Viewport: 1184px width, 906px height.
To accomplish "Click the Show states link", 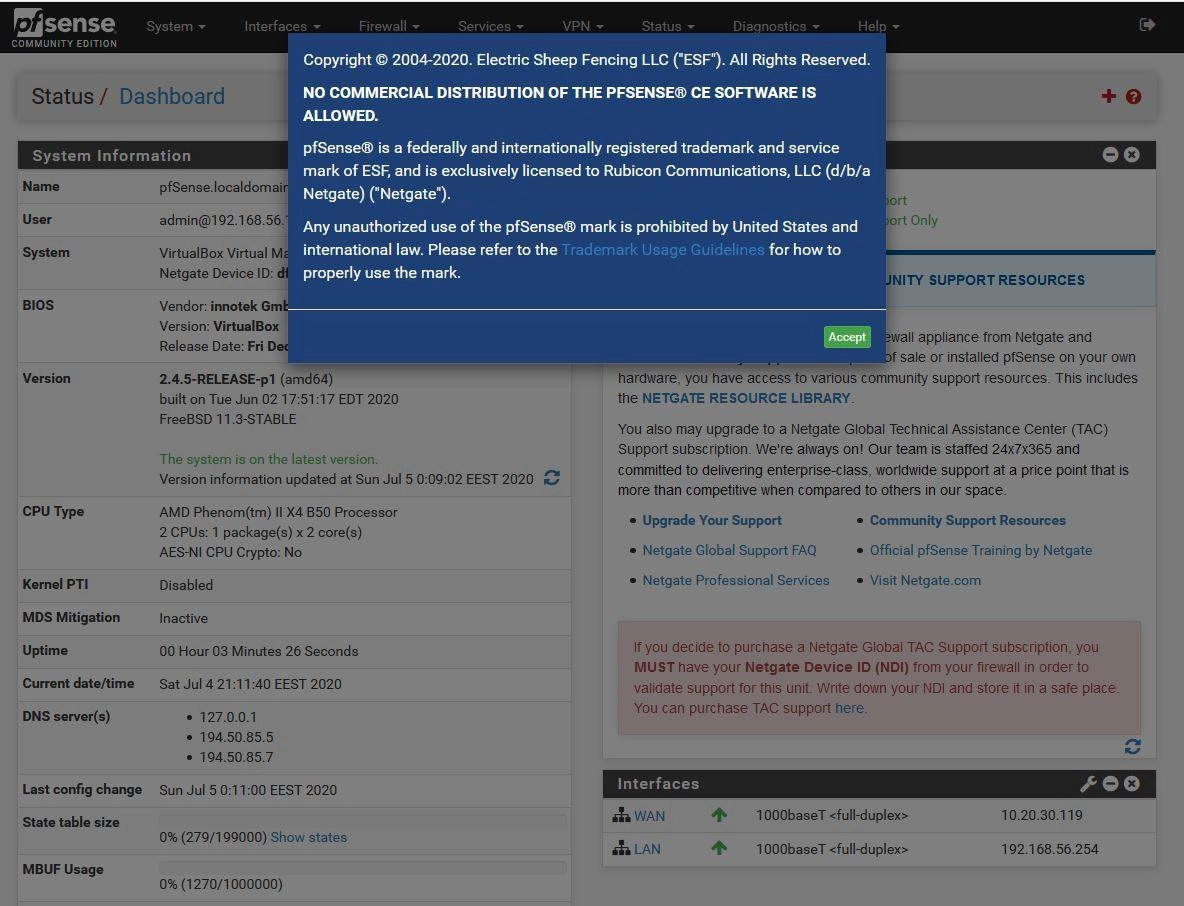I will point(309,837).
